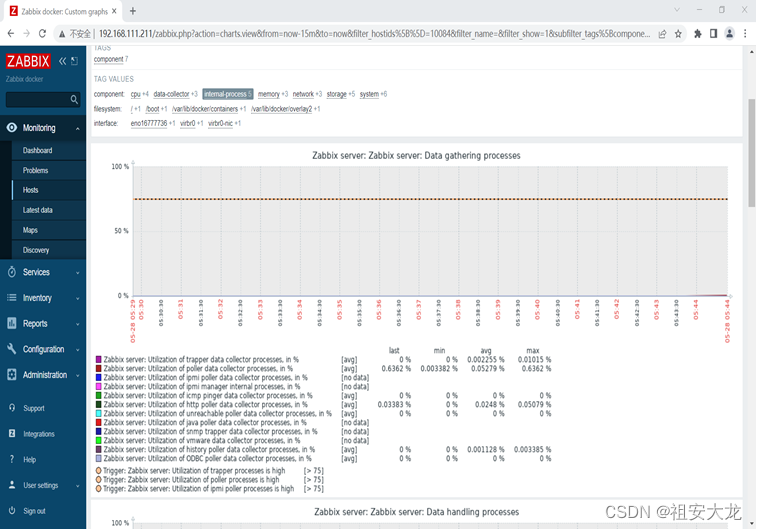Go back with browser back arrow
This screenshot has height=530, width=757.
tap(11, 33)
